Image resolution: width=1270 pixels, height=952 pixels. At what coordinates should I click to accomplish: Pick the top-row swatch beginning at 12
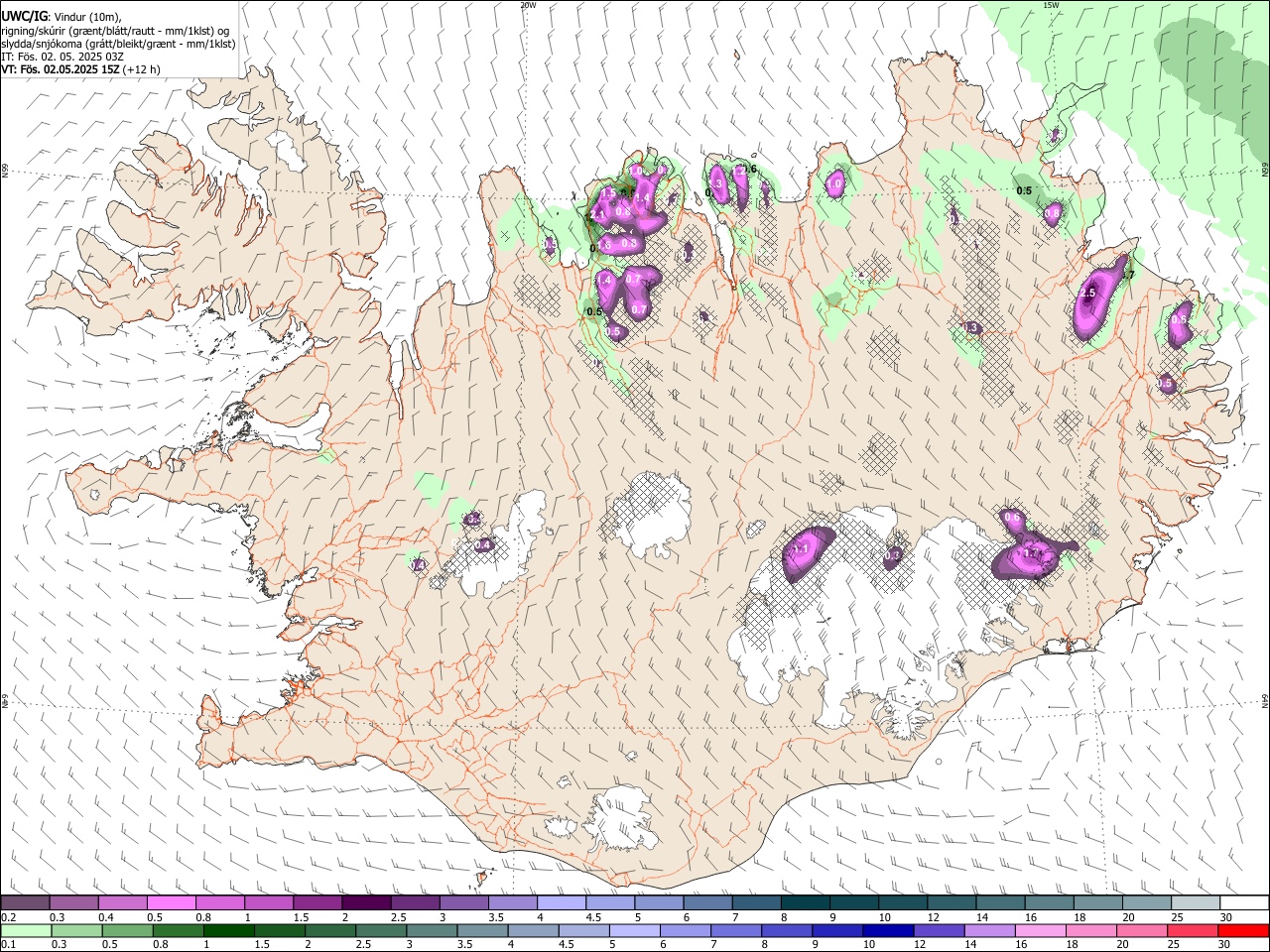point(952,903)
